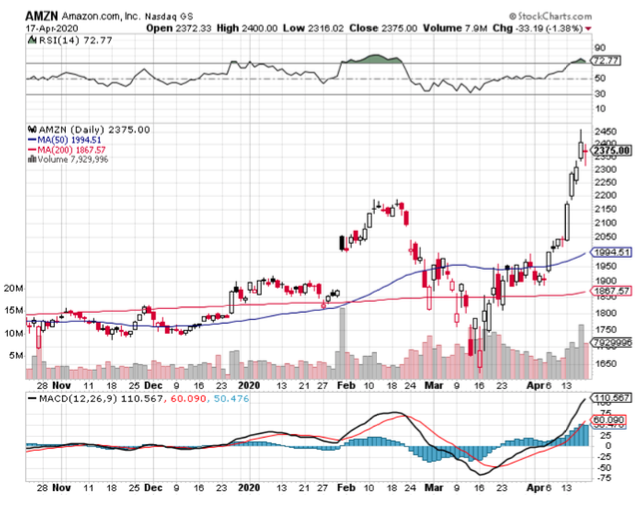
Task: Click the 90 label on the RSI axis
Action: pos(600,48)
